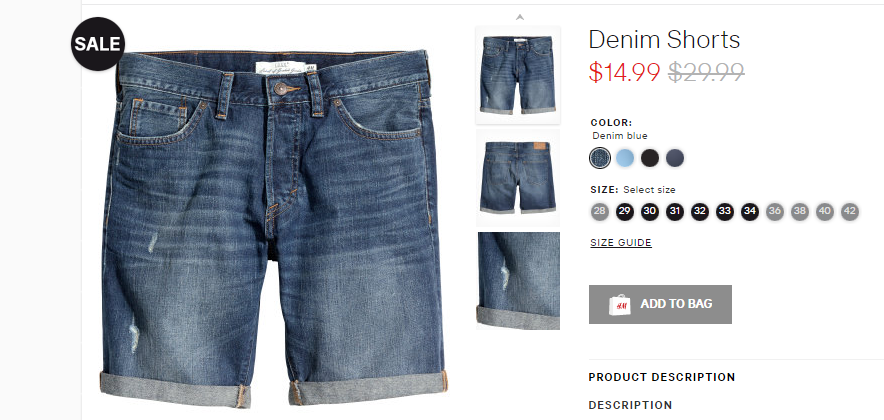This screenshot has height=420, width=884.
Task: Pick size 34
Action: coord(750,212)
